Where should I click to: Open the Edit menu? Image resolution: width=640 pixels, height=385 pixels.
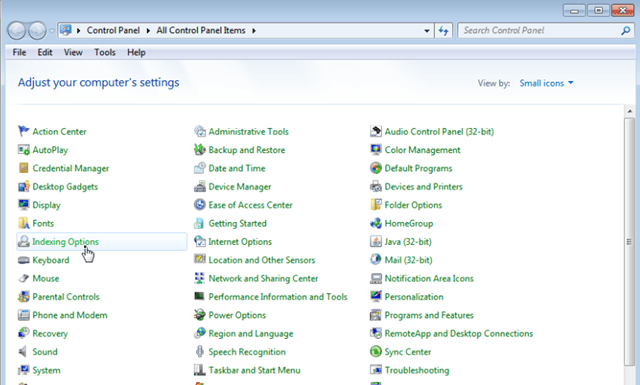pyautogui.click(x=45, y=52)
